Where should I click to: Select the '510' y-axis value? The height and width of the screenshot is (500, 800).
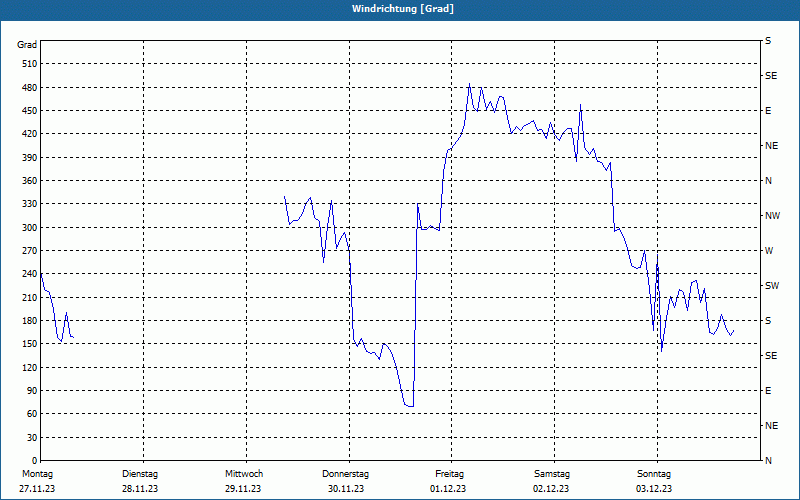coord(30,64)
